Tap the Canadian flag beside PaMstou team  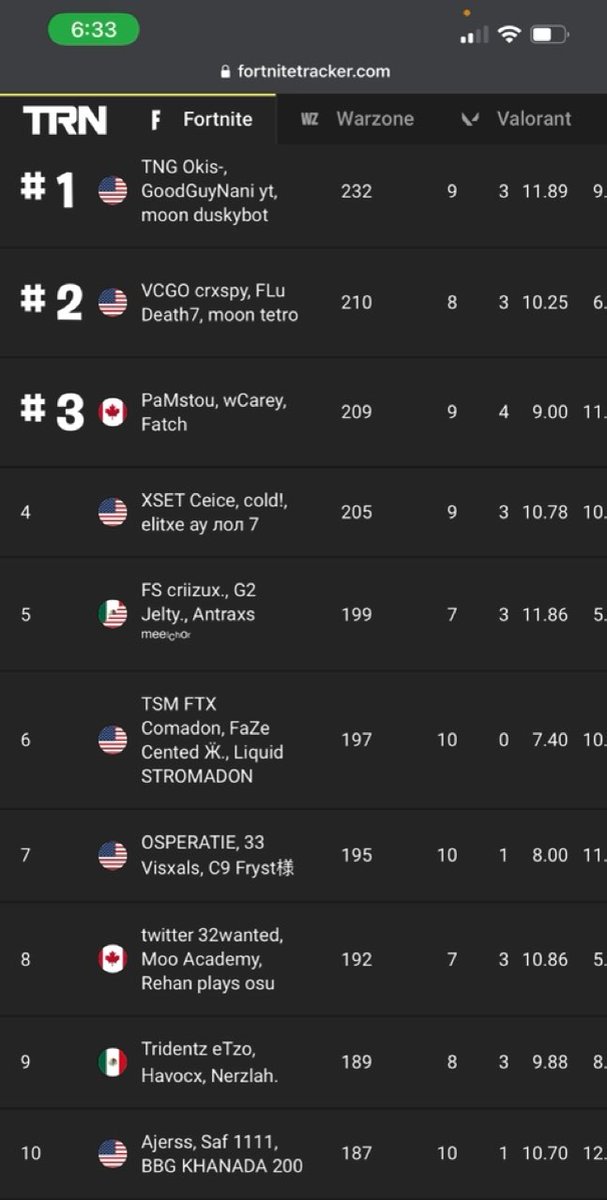click(113, 412)
